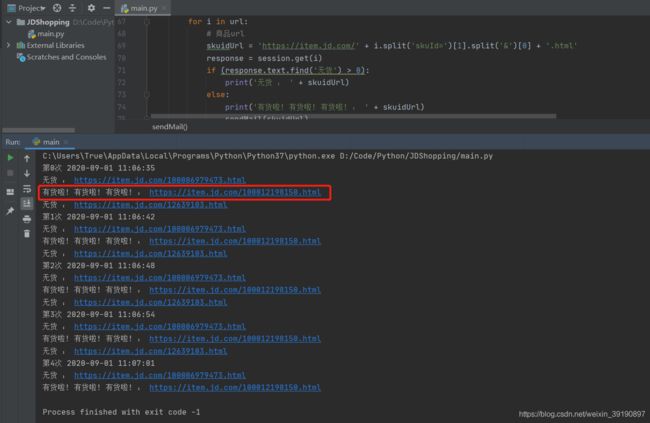This screenshot has height=423, width=650.
Task: Click the expand/collapse all icon
Action: pyautogui.click(x=73, y=8)
